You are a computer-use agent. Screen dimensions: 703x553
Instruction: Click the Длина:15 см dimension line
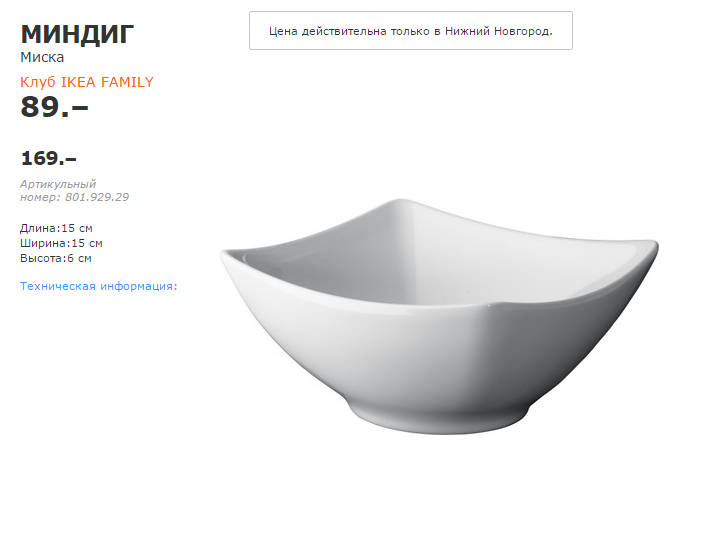click(x=56, y=228)
